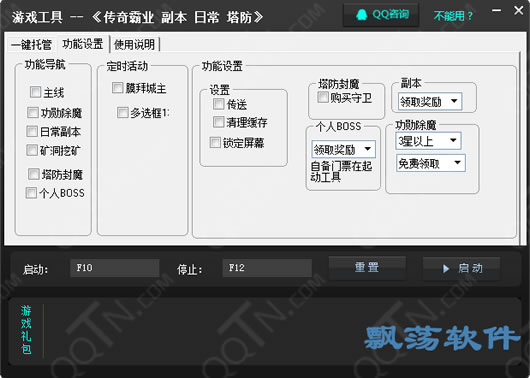Click the 停止 hotkey field showing F12
The height and width of the screenshot is (378, 530).
[x=267, y=268]
